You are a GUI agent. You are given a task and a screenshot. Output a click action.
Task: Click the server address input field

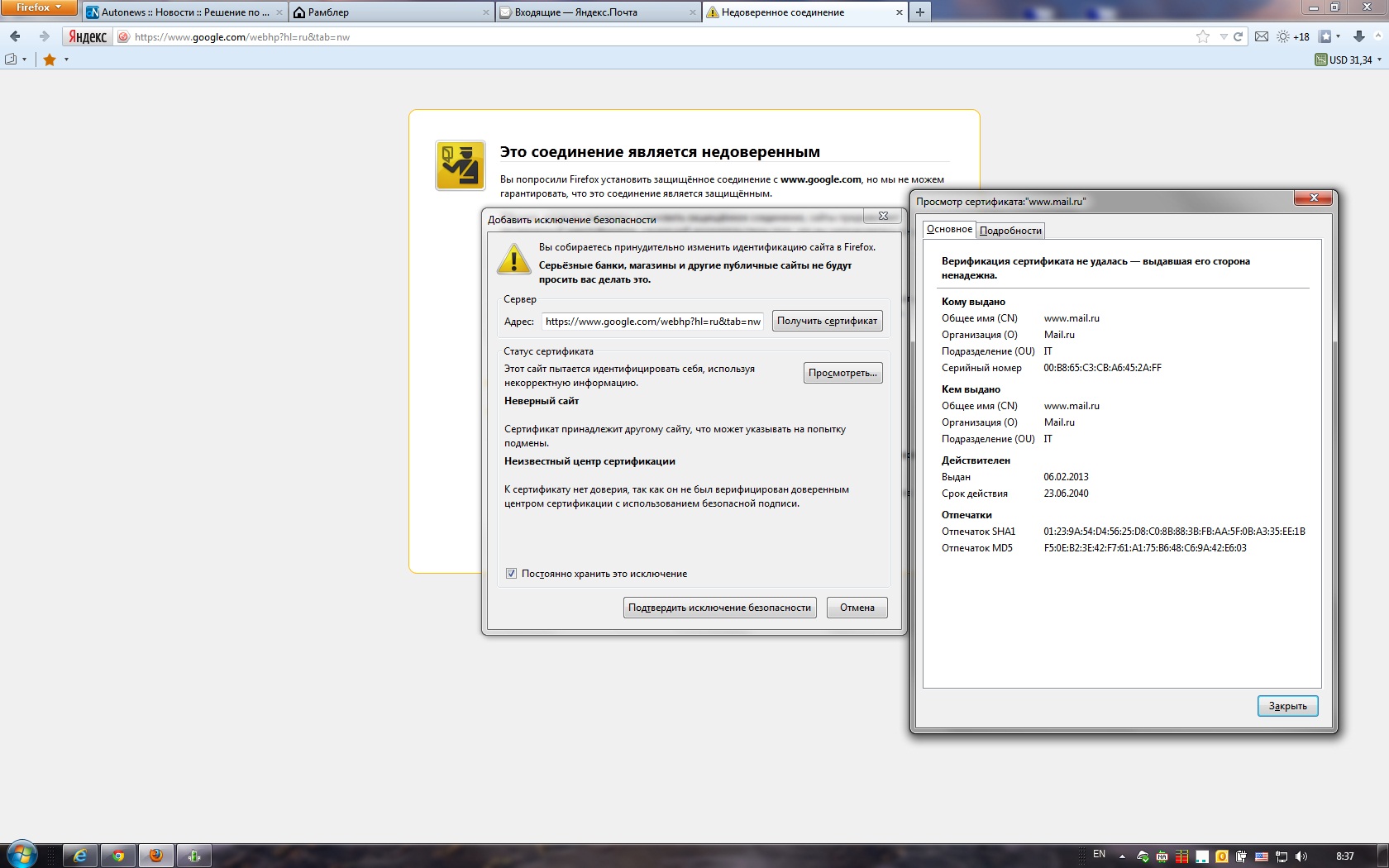(x=652, y=322)
